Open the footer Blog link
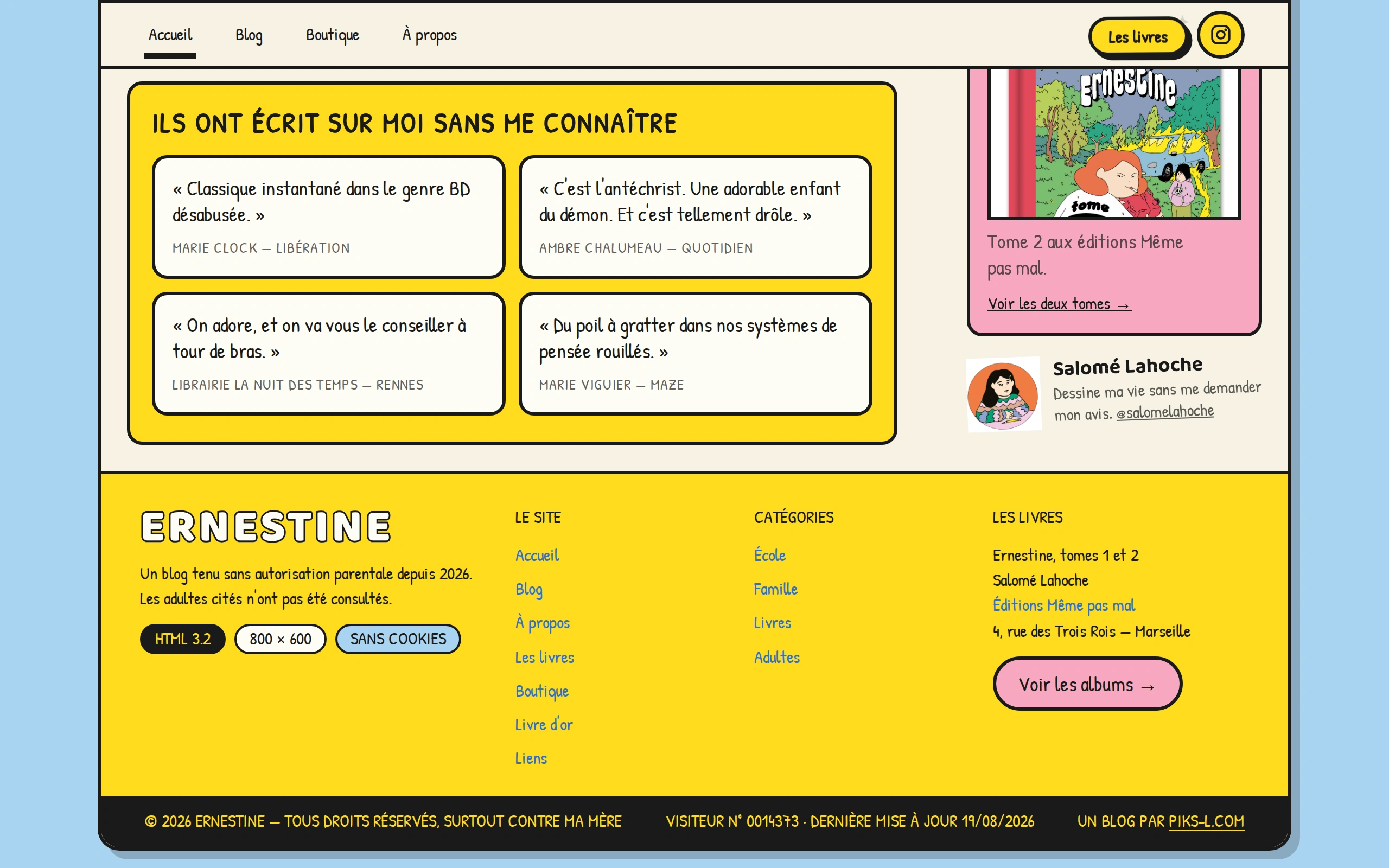1389x868 pixels. pos(528,589)
